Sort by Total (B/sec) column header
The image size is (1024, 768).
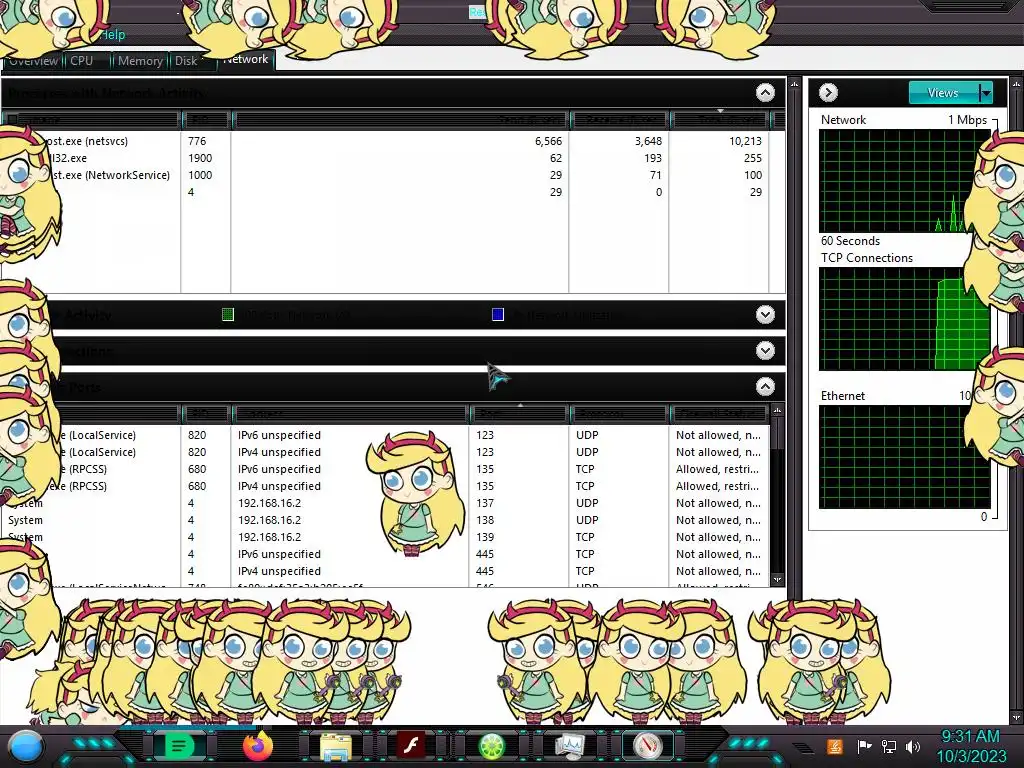(720, 120)
